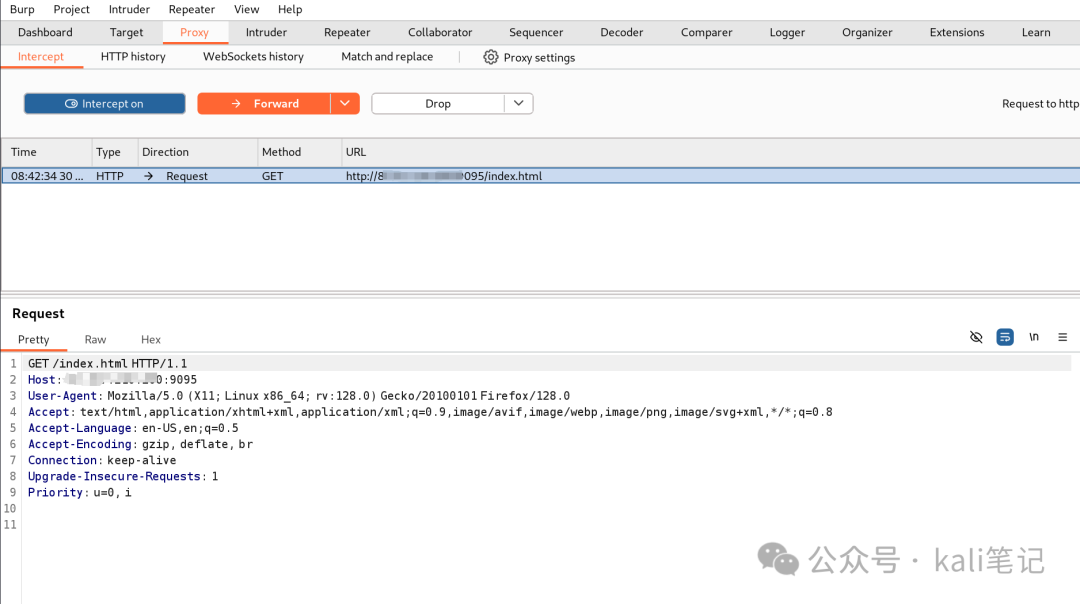The height and width of the screenshot is (604, 1080).
Task: Switch request view to Raw
Action: coord(95,340)
